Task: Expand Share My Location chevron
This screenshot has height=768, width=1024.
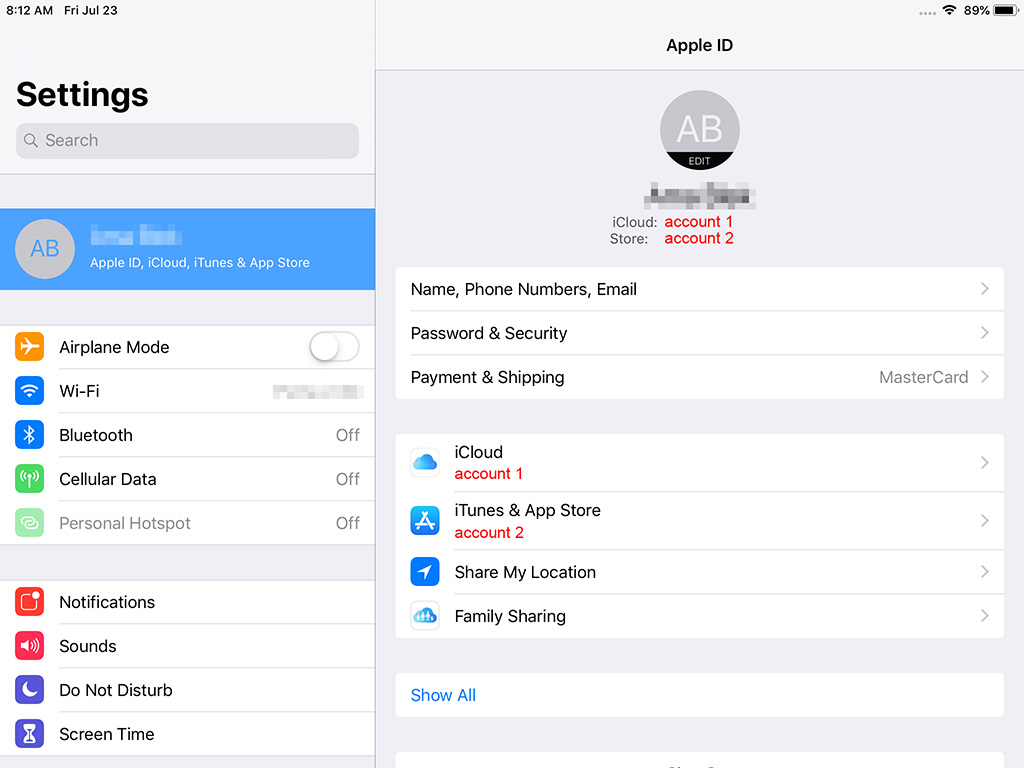Action: click(x=985, y=572)
